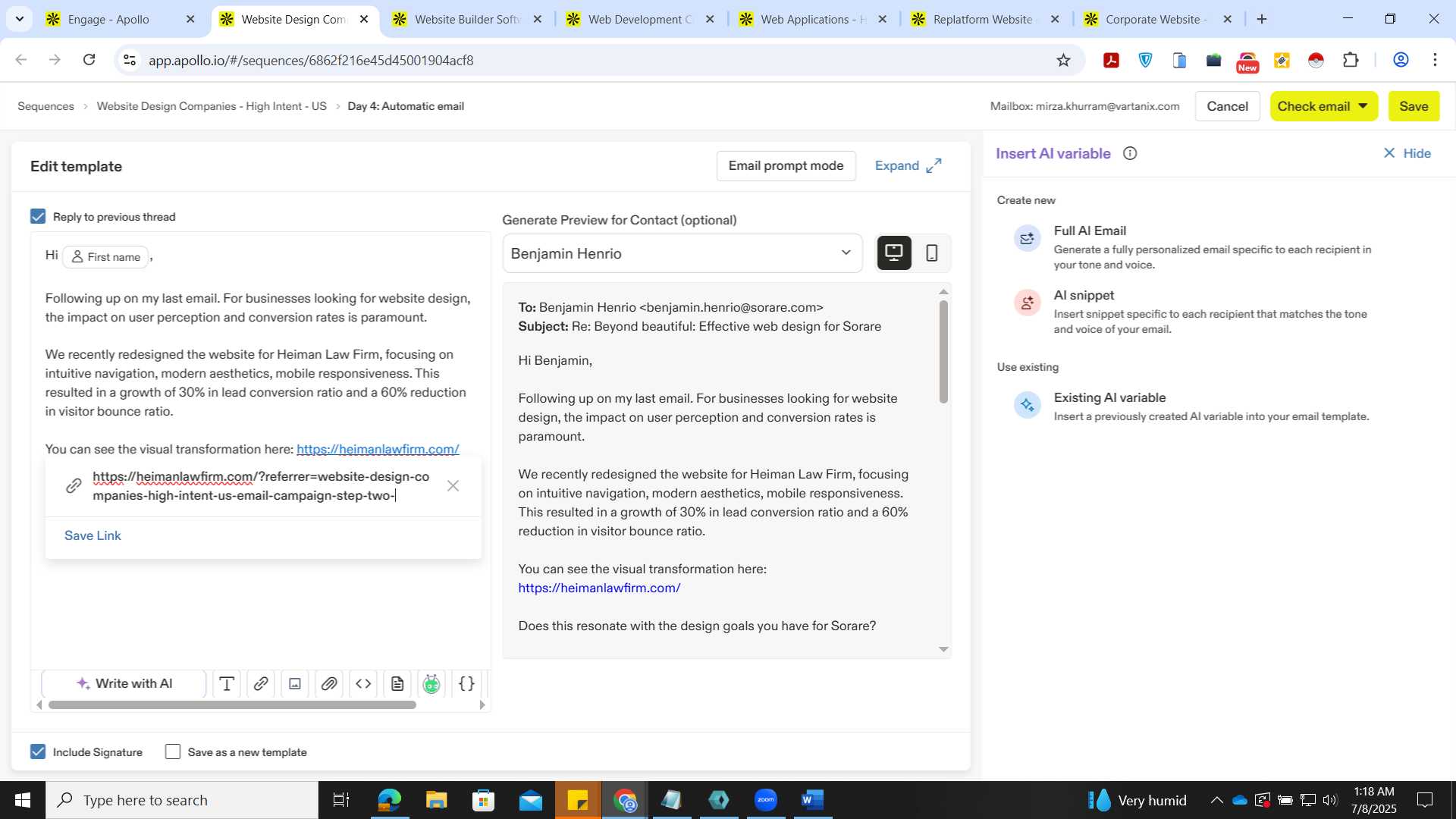Viewport: 1456px width, 819px height.
Task: Open the Chrome three-dot menu
Action: [1435, 60]
